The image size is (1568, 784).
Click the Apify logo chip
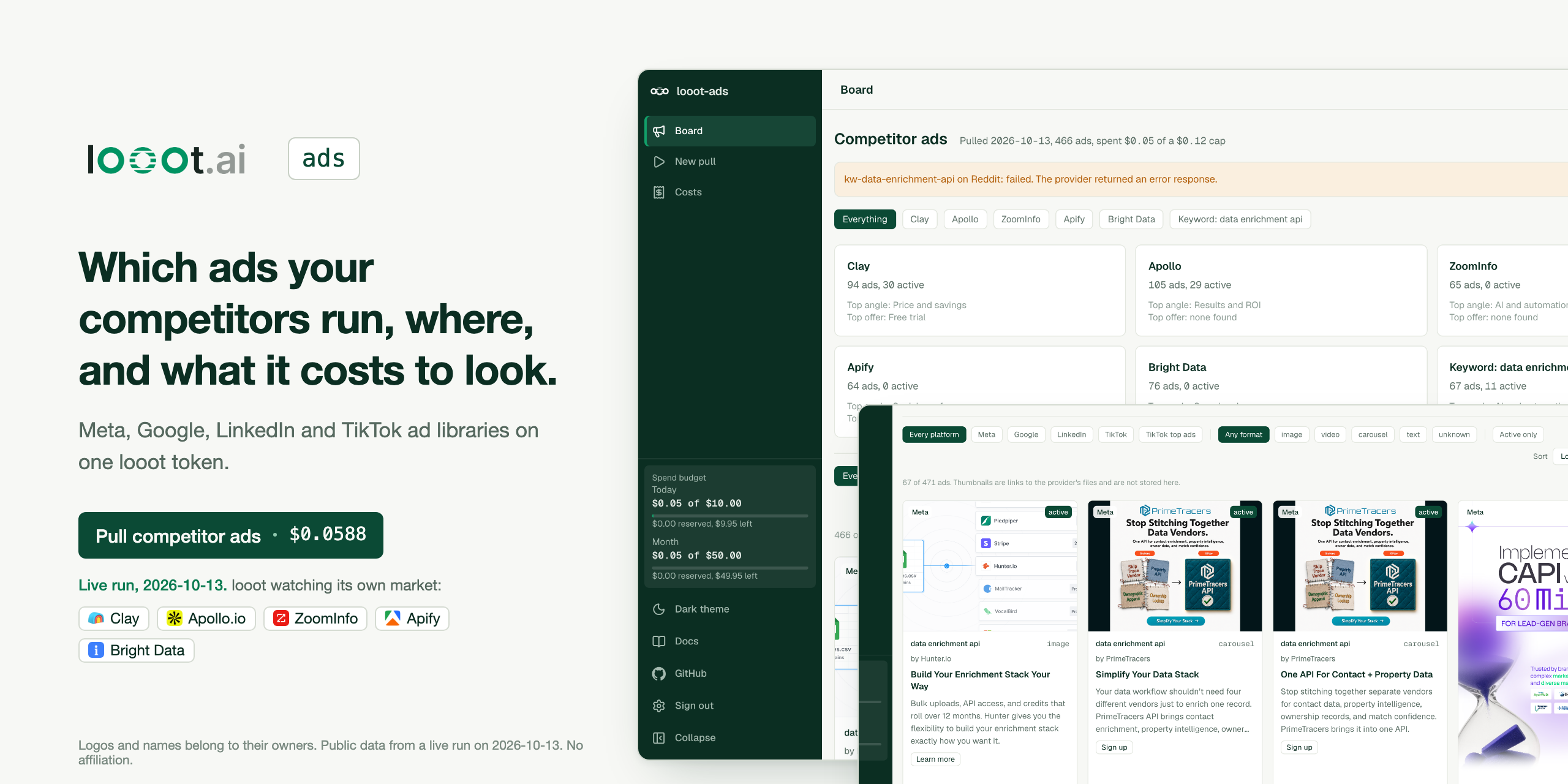pyautogui.click(x=412, y=619)
